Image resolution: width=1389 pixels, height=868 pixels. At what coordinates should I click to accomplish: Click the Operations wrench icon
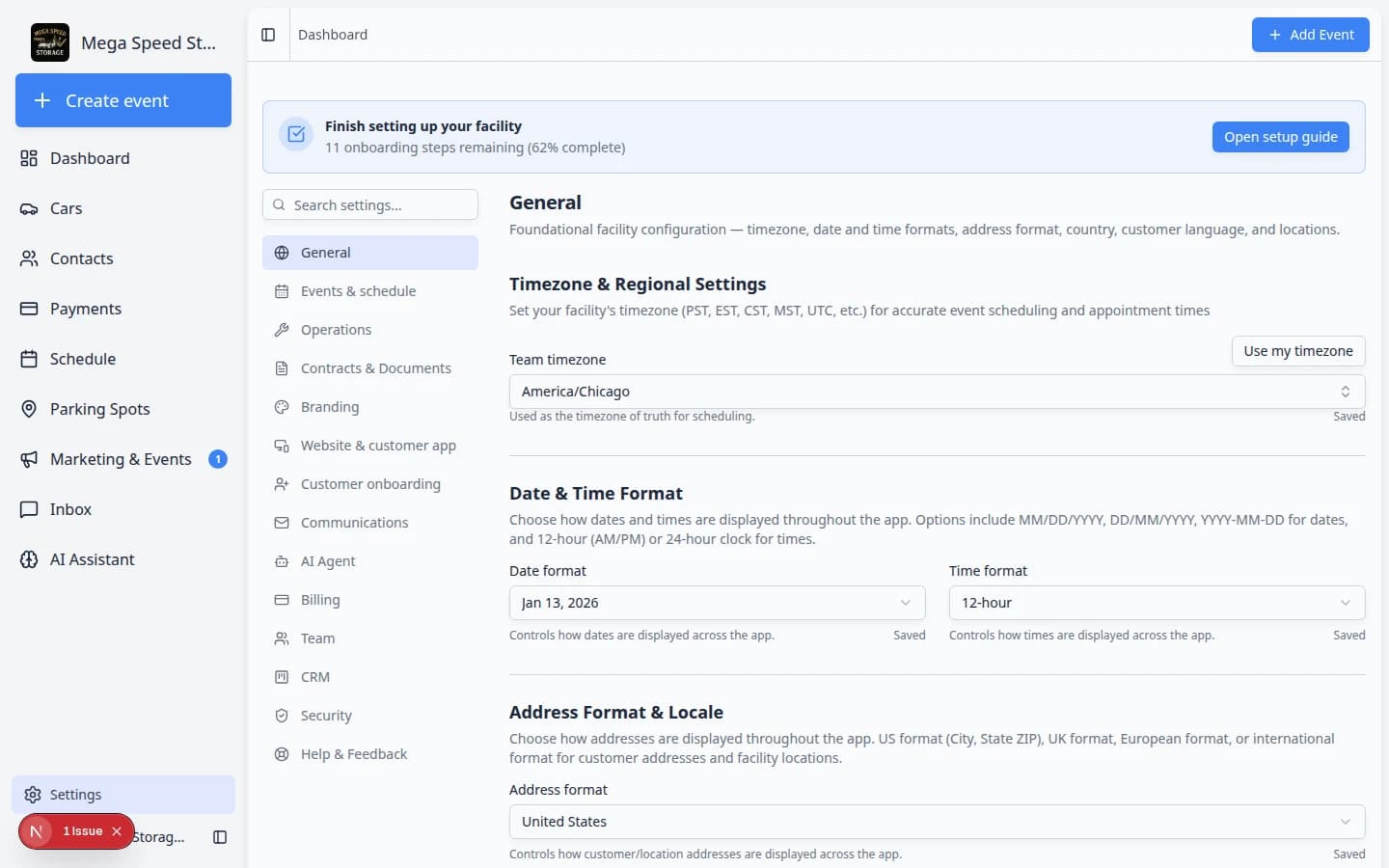[x=282, y=330]
